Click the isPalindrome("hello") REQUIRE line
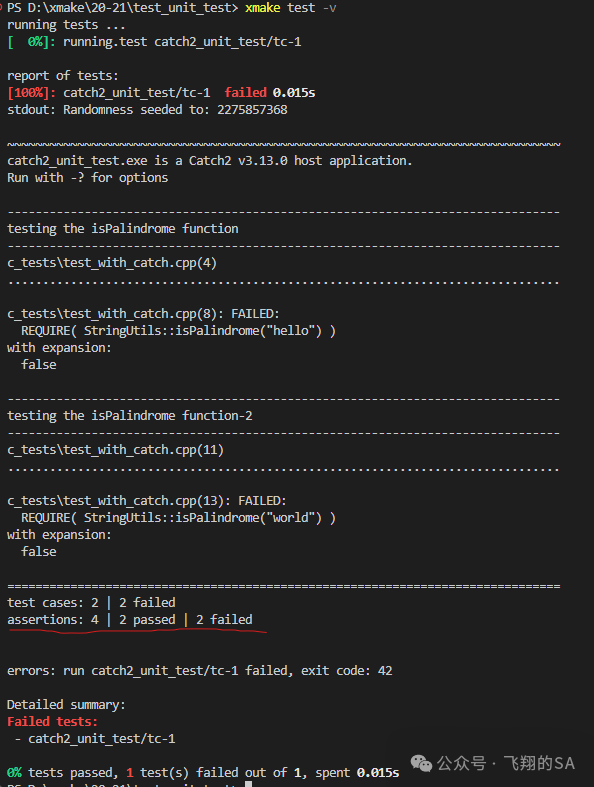 tap(178, 331)
